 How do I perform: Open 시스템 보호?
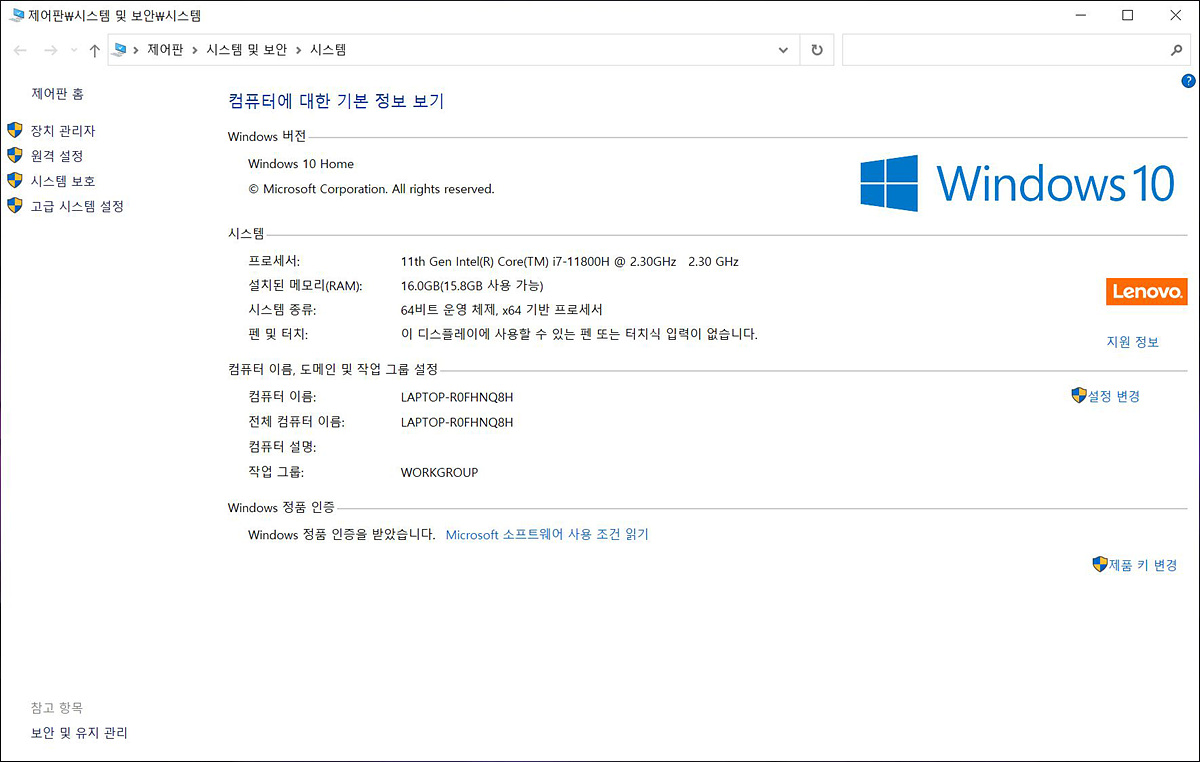[x=63, y=181]
